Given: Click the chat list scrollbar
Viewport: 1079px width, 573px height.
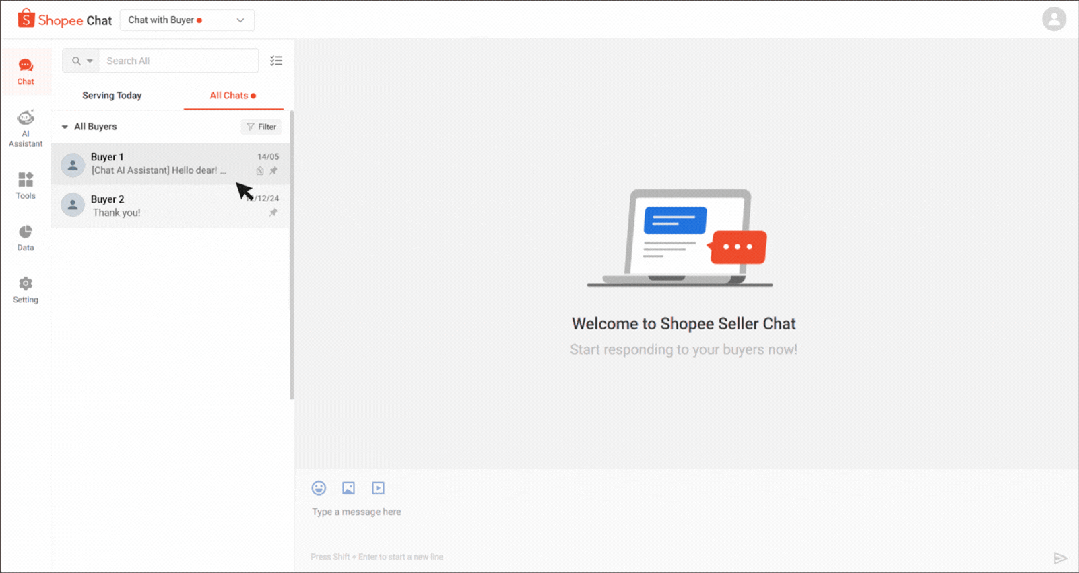Looking at the screenshot, I should tap(292, 255).
